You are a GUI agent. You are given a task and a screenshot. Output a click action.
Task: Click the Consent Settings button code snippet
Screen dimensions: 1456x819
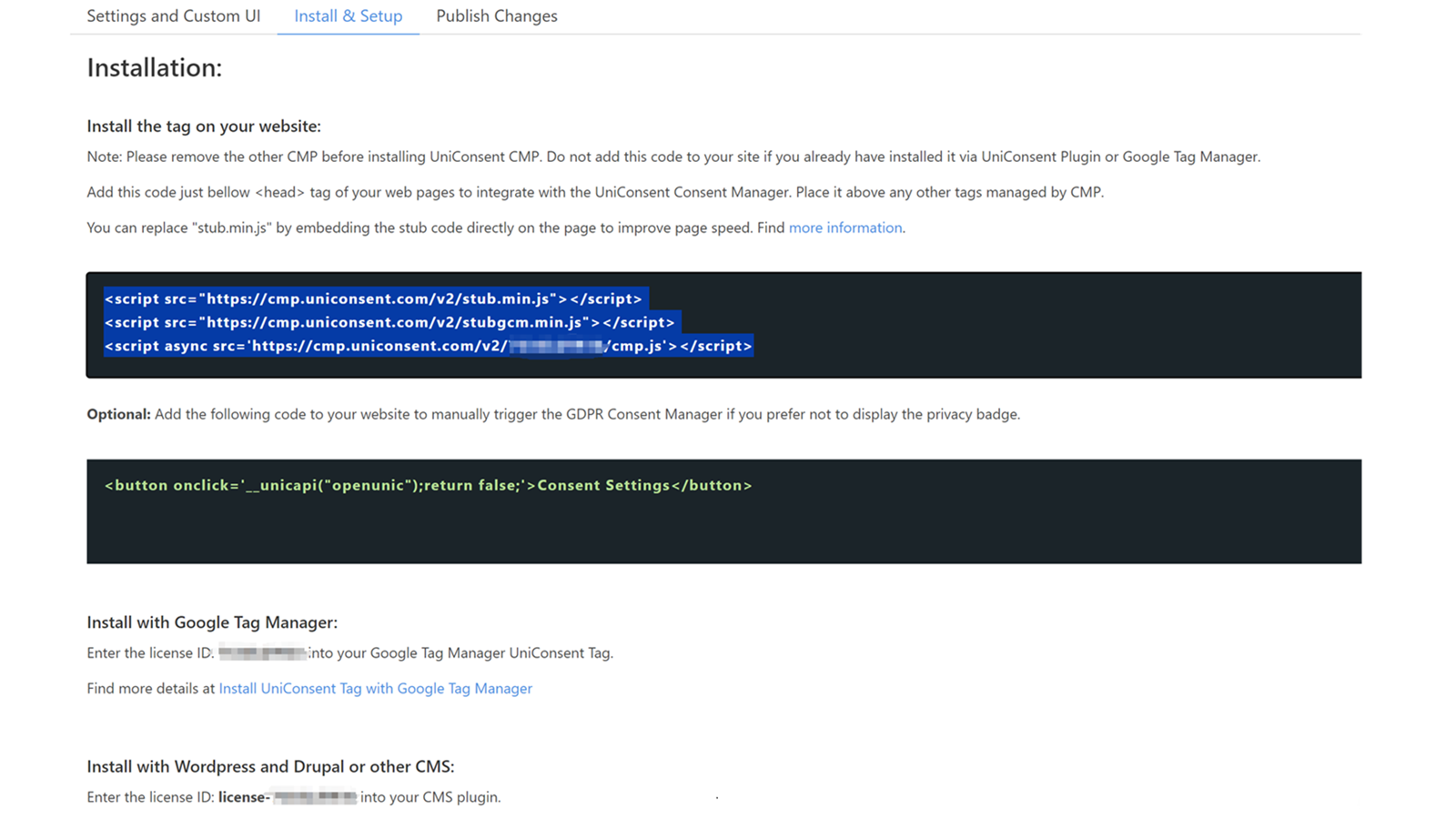click(x=428, y=486)
